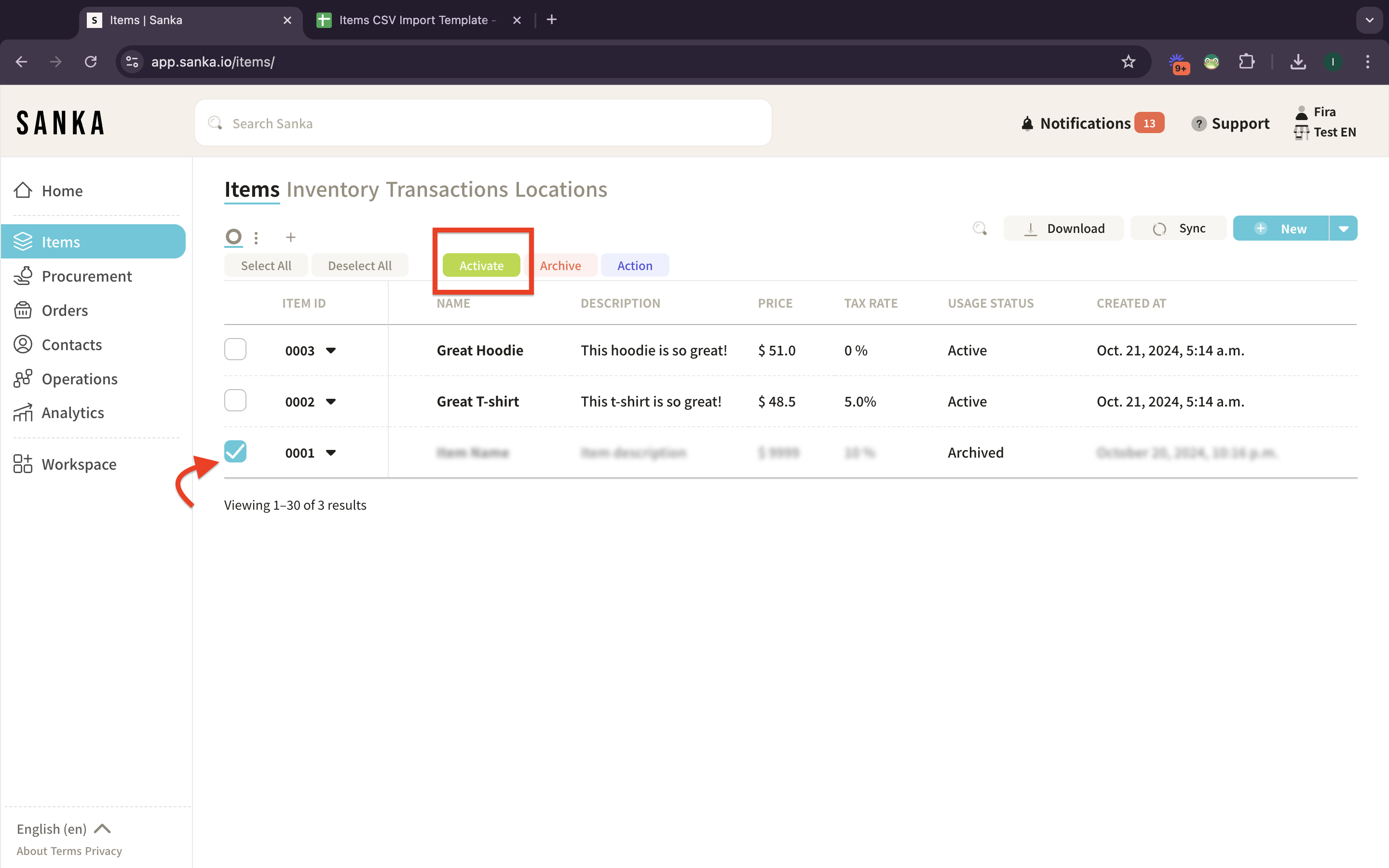1389x868 pixels.
Task: Expand the dropdown arrow beside New
Action: [1344, 229]
